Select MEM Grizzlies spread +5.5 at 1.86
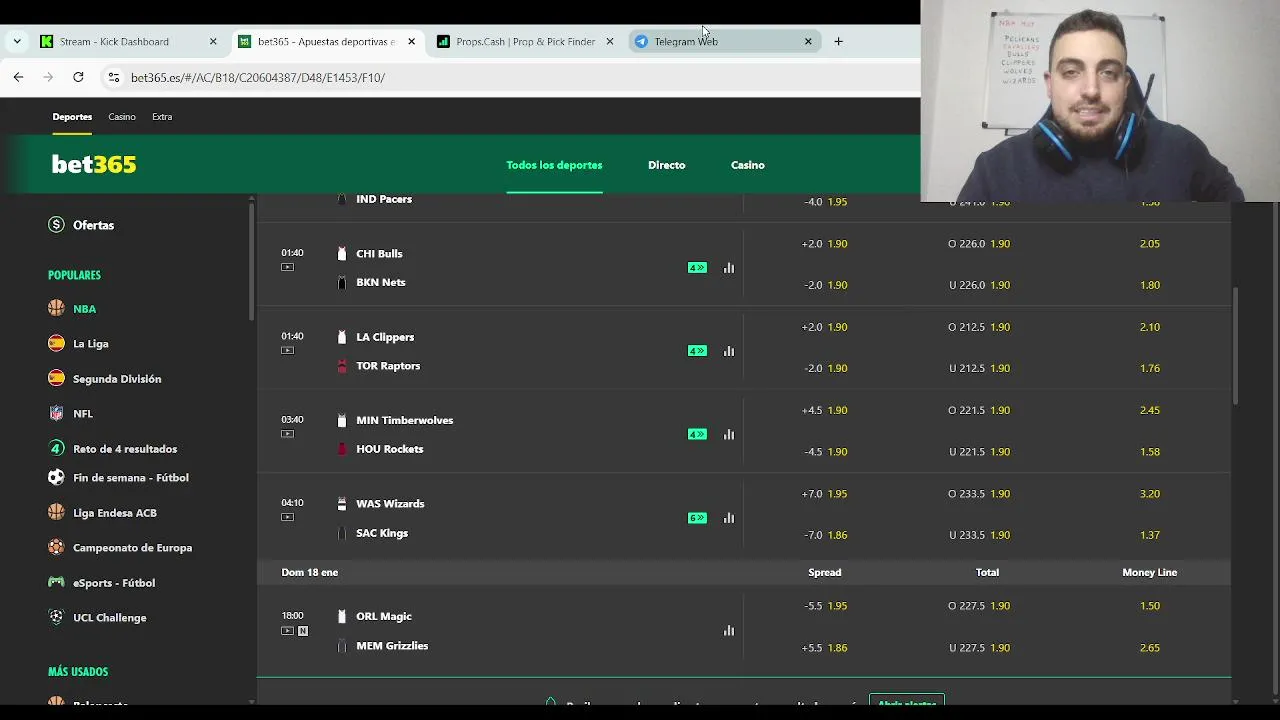The width and height of the screenshot is (1280, 720). [x=824, y=648]
